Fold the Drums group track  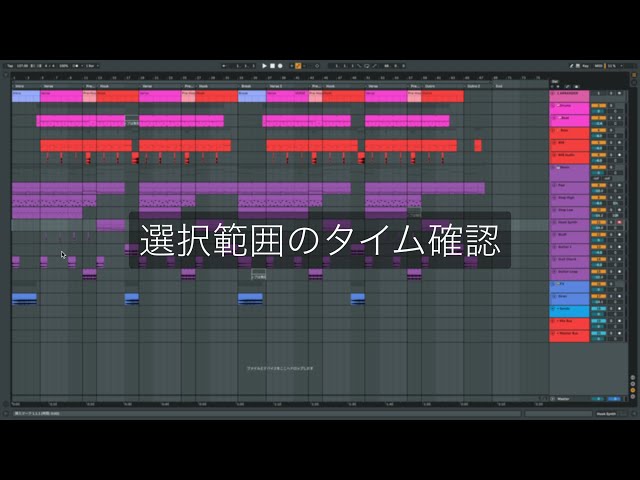tap(553, 106)
